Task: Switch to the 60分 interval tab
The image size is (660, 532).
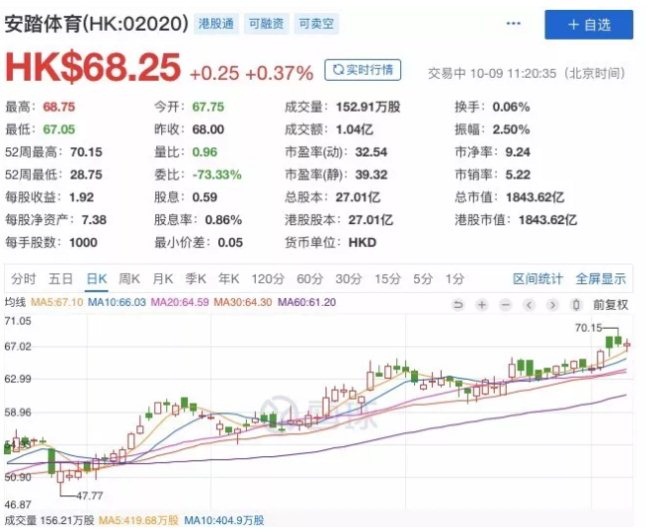Action: coord(309,279)
